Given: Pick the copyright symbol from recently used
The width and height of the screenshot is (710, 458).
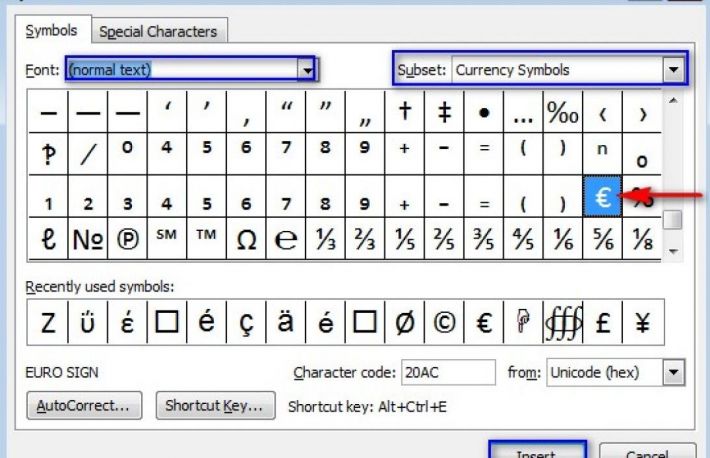Looking at the screenshot, I should point(444,323).
